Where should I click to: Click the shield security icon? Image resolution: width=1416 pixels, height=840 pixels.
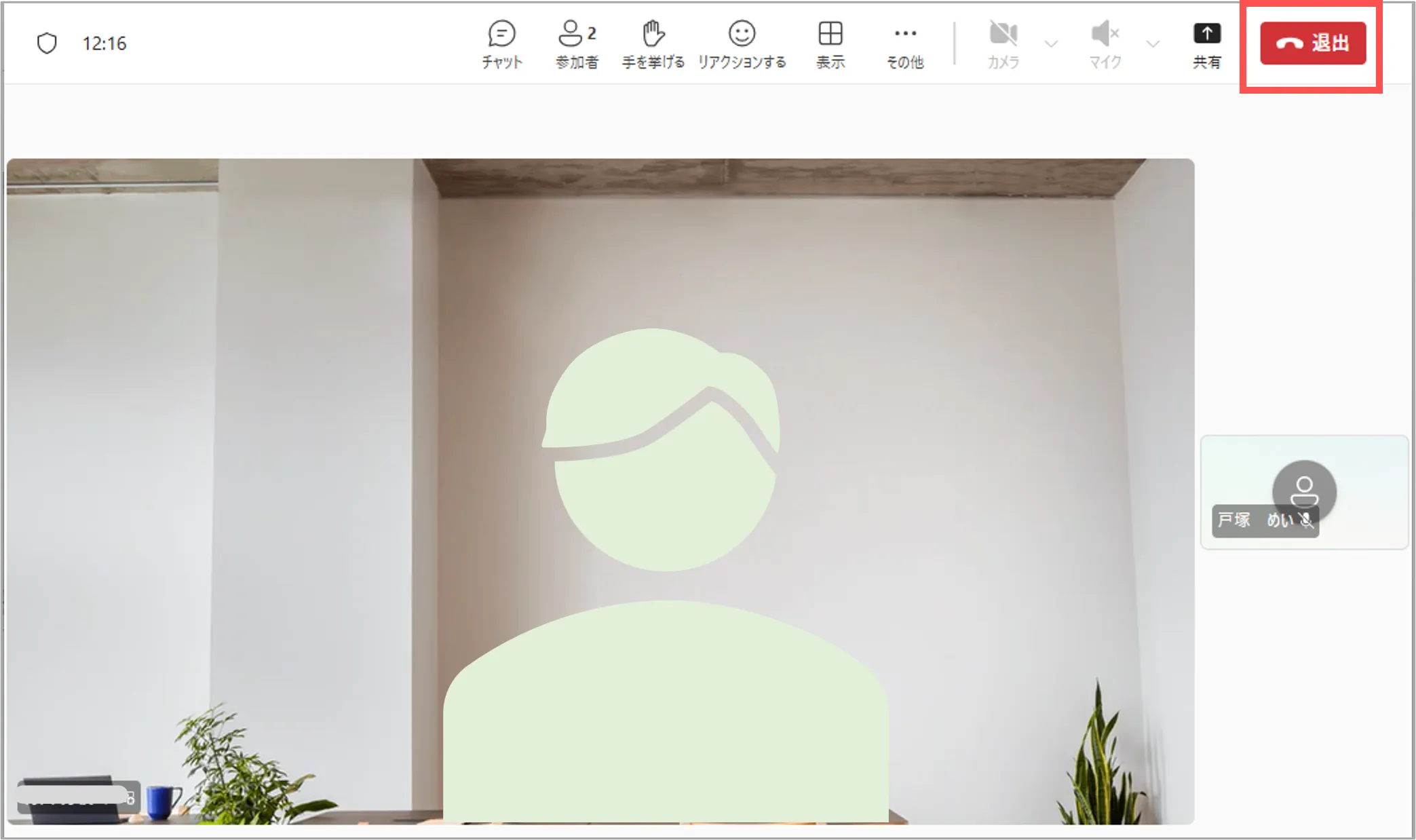pos(47,43)
